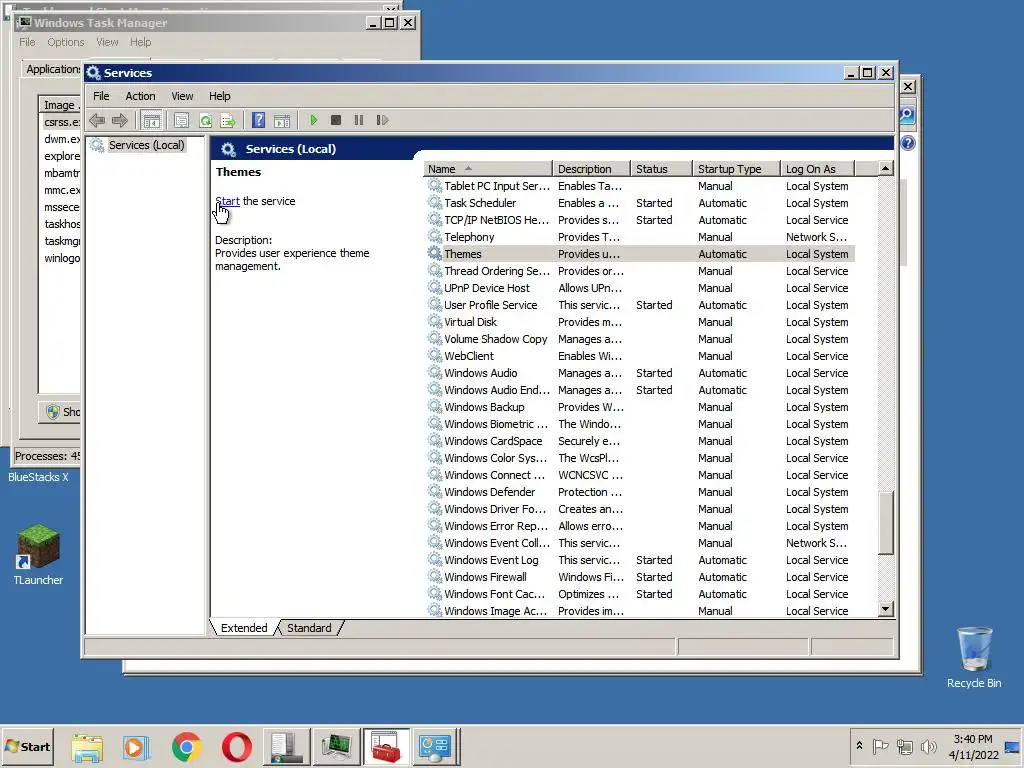Open the Help menu in Services
The width and height of the screenshot is (1024, 768).
click(x=219, y=96)
